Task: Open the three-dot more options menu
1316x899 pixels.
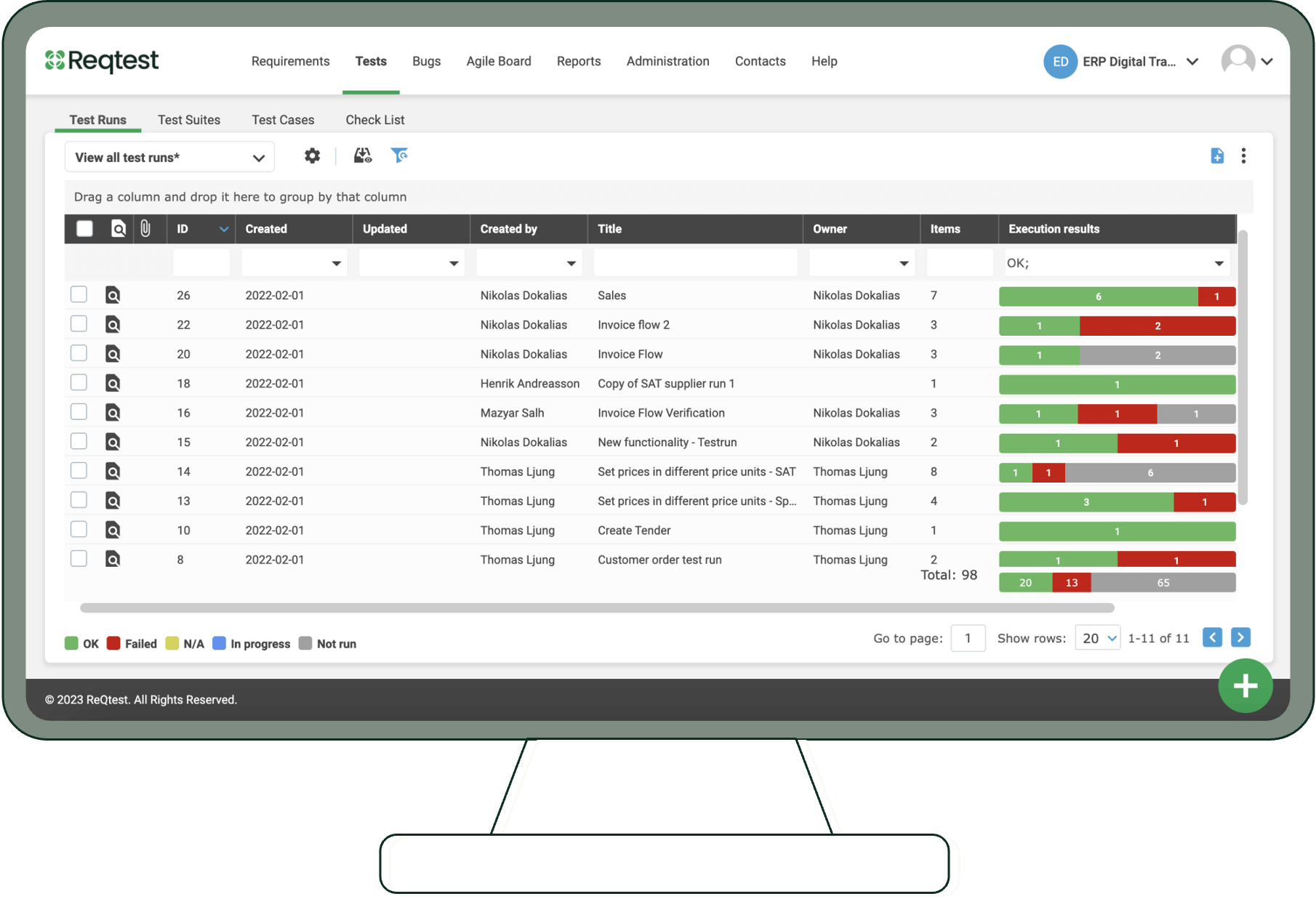Action: (1243, 156)
